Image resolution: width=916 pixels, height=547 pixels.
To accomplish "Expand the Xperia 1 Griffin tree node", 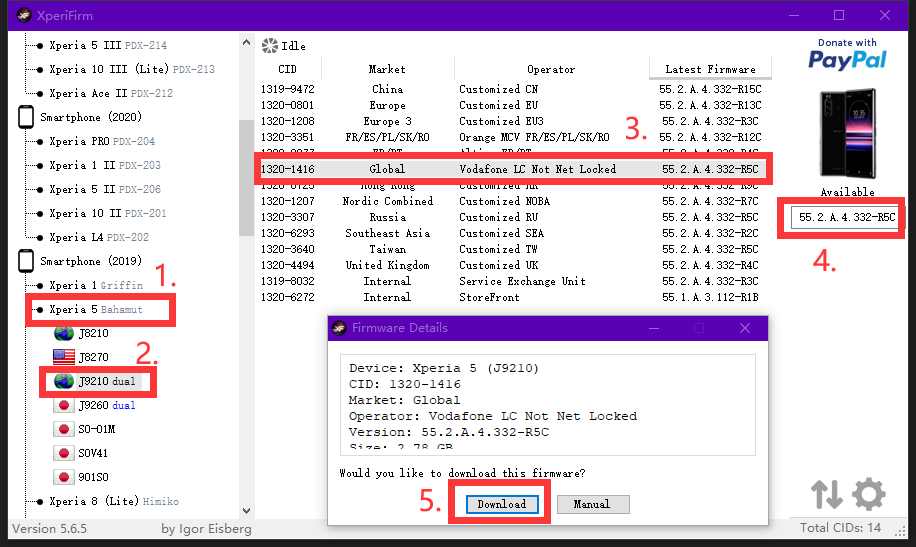I will coord(38,285).
